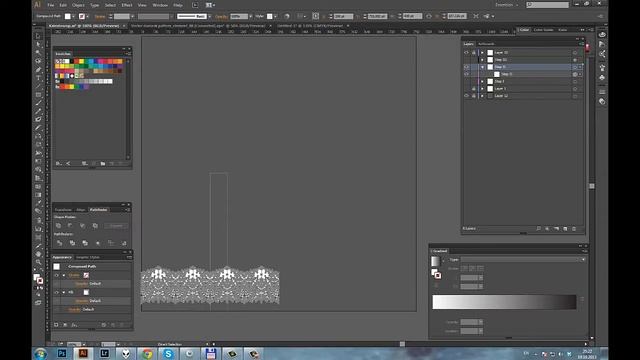Click the Fill white swatch in Appearance

click(x=86, y=292)
